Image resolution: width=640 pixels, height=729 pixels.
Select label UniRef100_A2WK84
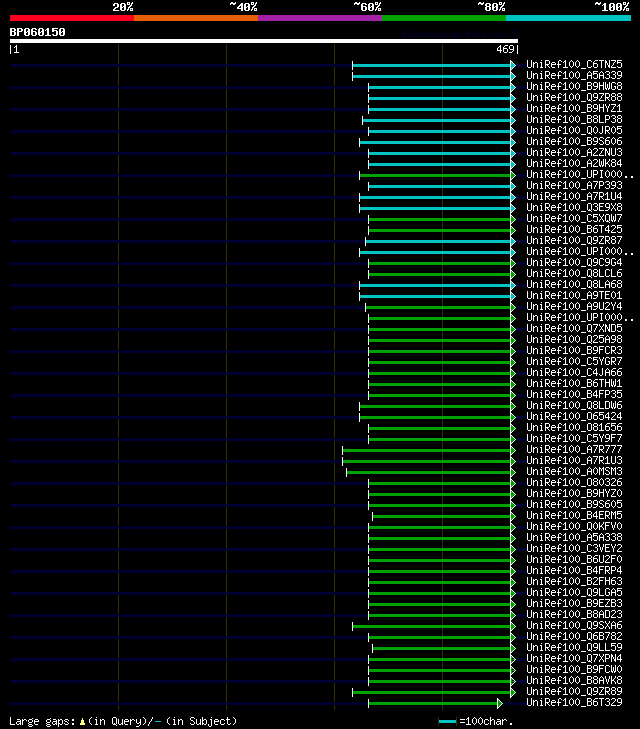tap(574, 163)
